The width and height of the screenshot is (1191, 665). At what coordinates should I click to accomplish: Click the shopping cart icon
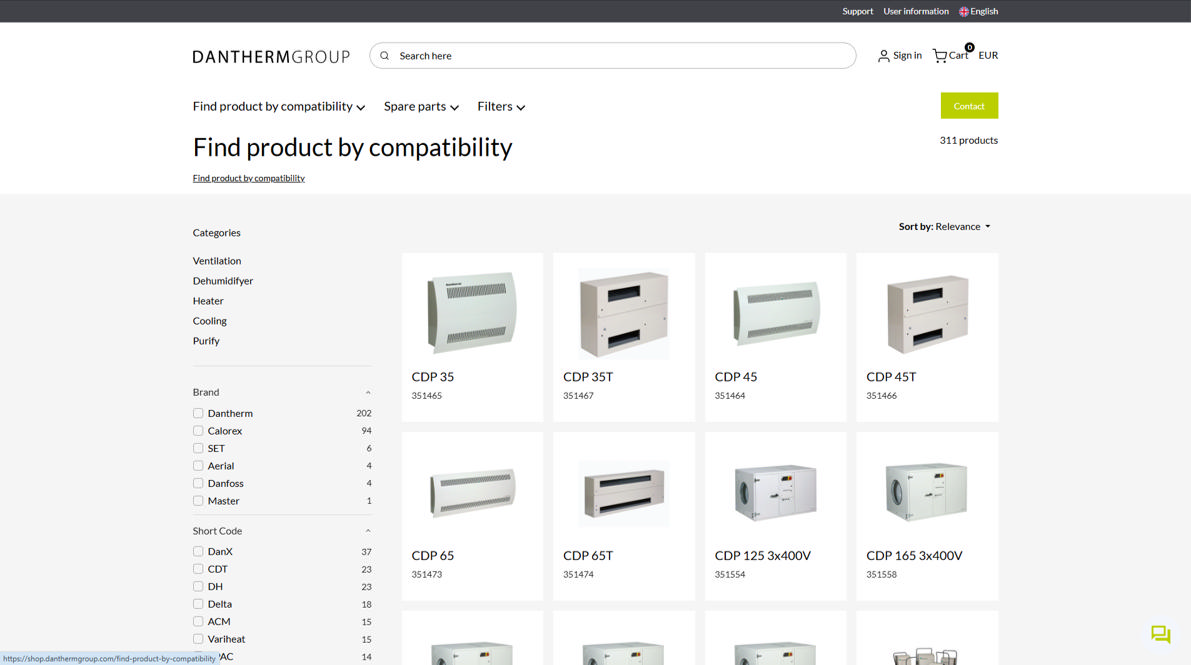(x=939, y=56)
